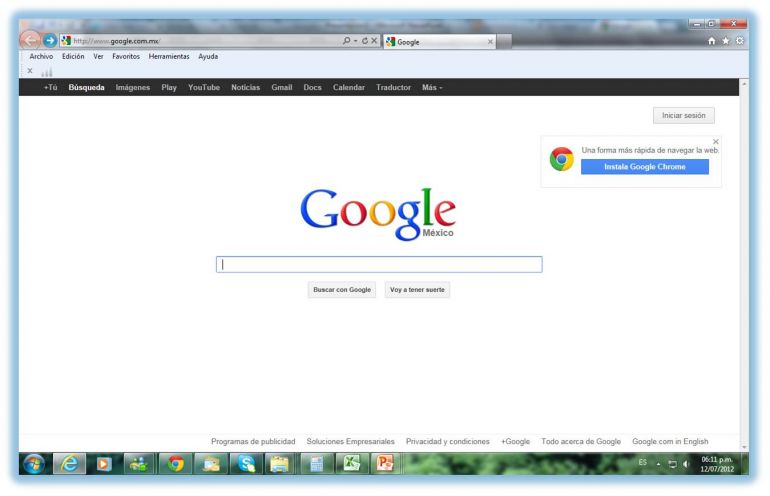Viewport: 770px width, 496px height.
Task: Open favorites star icon
Action: [726, 41]
